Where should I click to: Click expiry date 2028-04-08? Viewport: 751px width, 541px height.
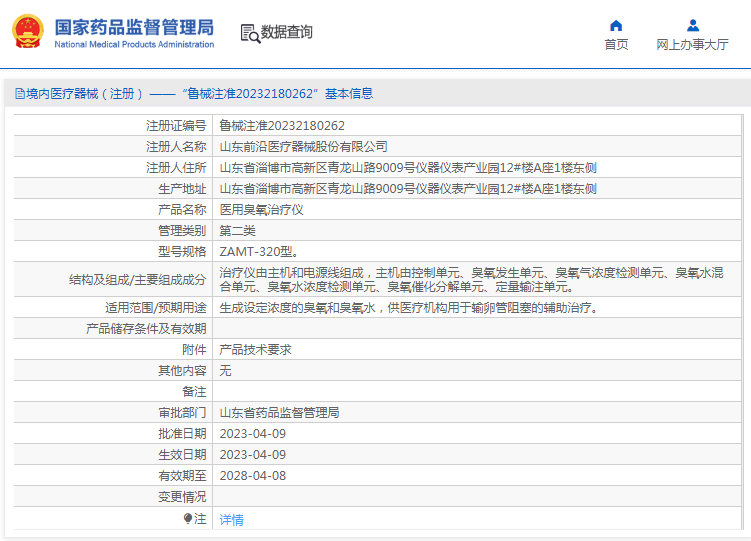pos(252,475)
